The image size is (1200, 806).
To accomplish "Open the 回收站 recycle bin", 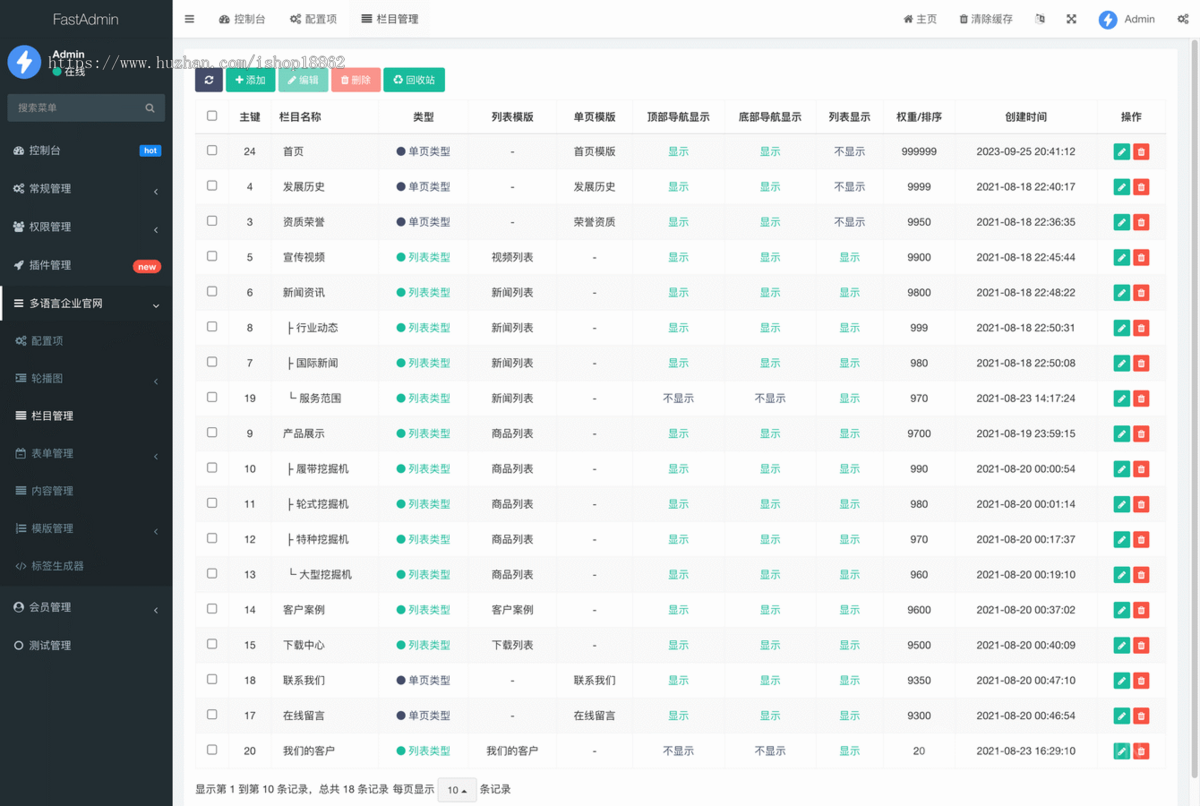I will (413, 79).
